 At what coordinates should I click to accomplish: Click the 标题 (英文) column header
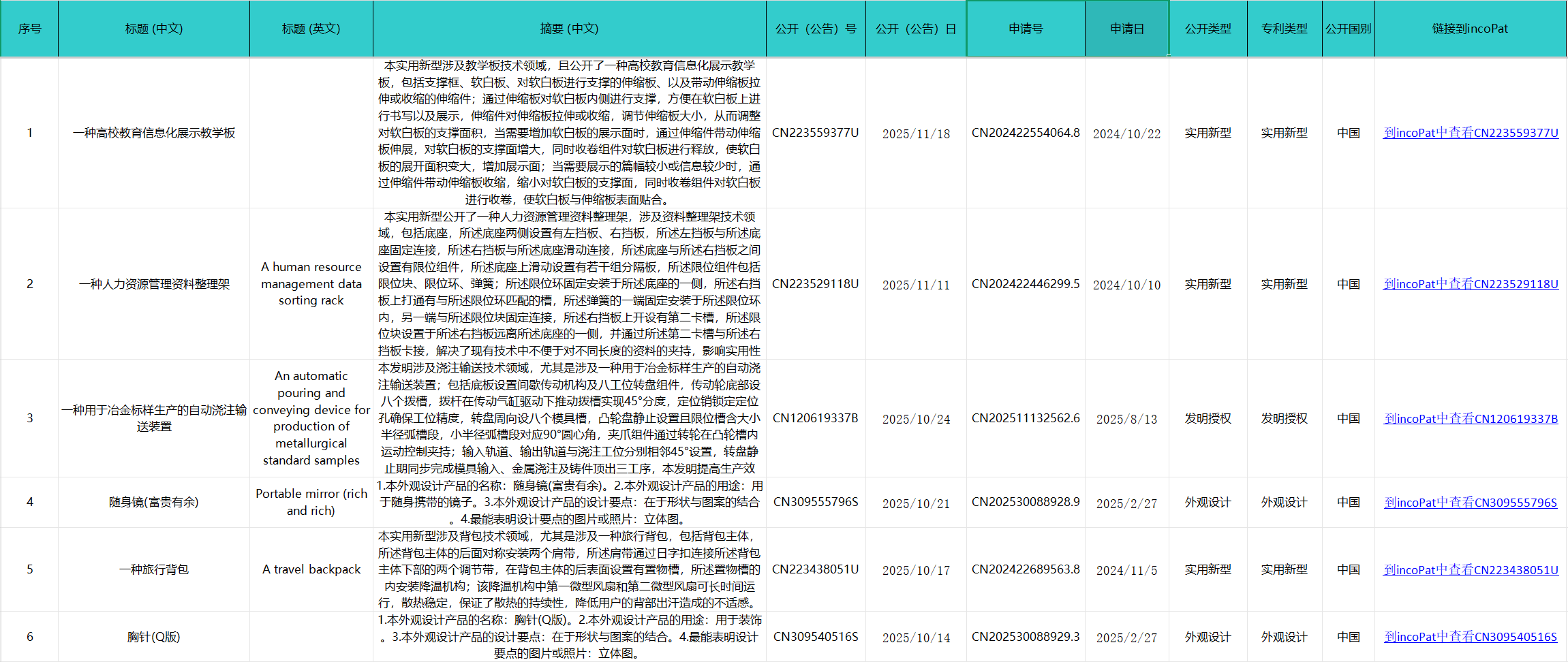311,29
